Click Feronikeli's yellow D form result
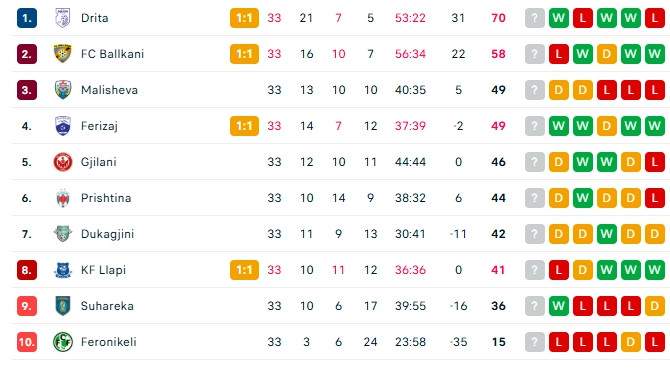Image resolution: width=670 pixels, height=370 pixels. tap(630, 342)
